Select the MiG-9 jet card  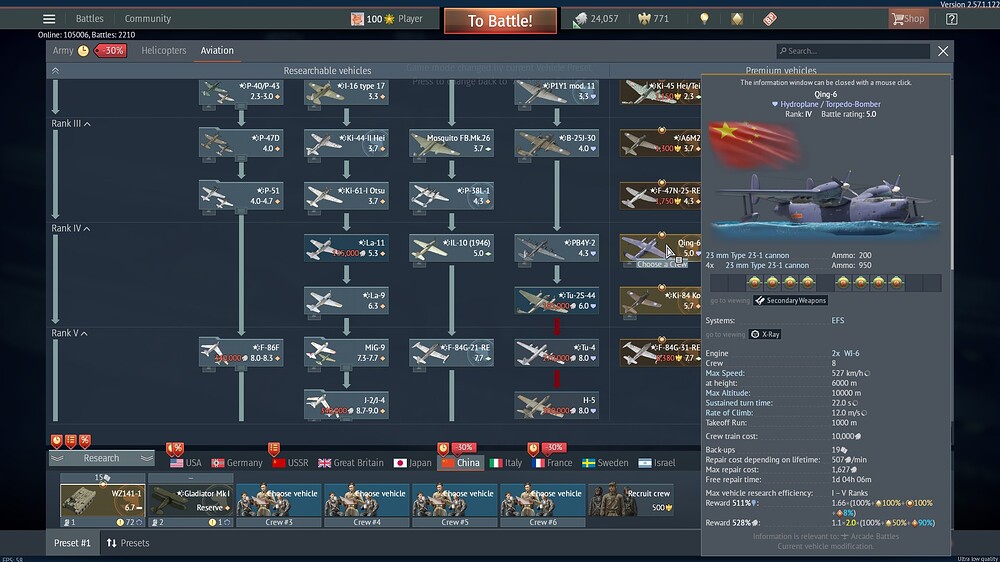pyautogui.click(x=346, y=352)
